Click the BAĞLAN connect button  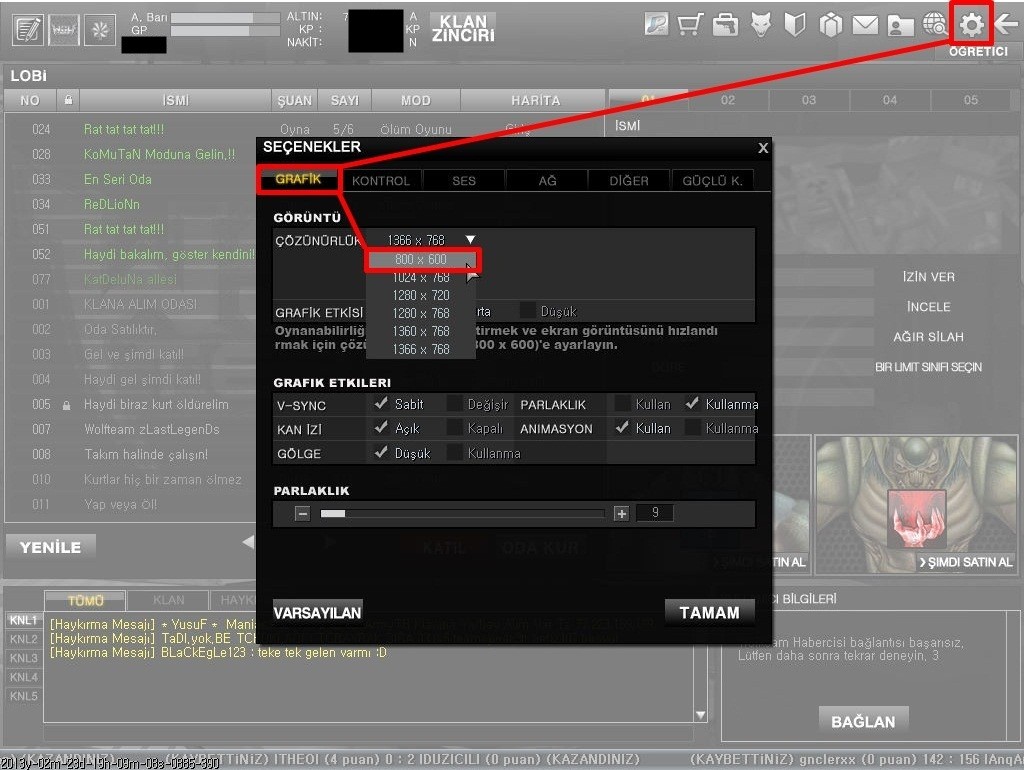tap(863, 721)
